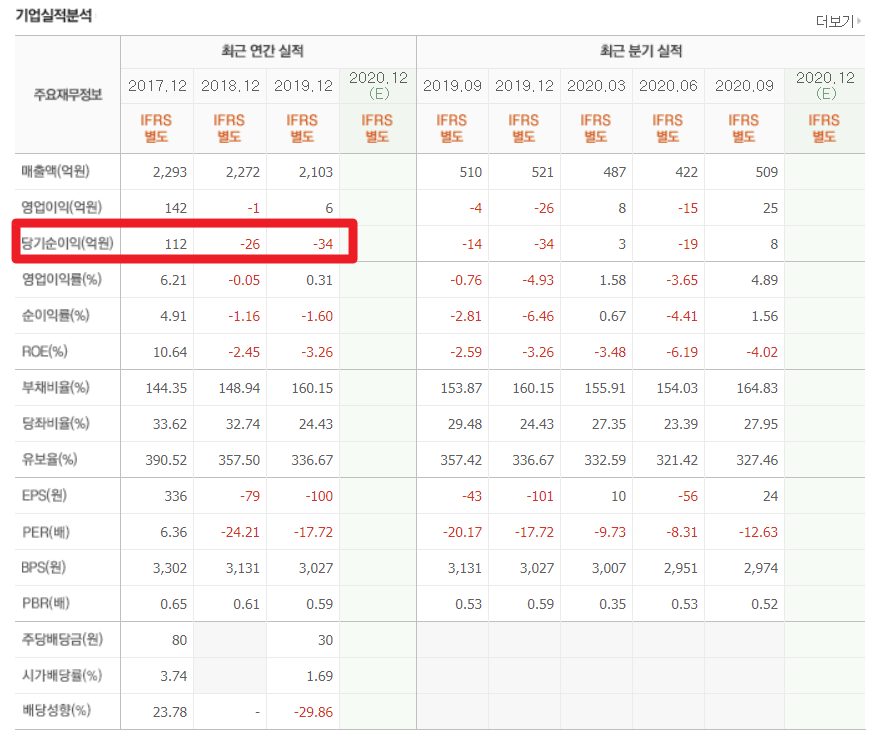The width and height of the screenshot is (878, 743).
Task: Click the 390.52 reserve ratio value
Action: pyautogui.click(x=166, y=460)
